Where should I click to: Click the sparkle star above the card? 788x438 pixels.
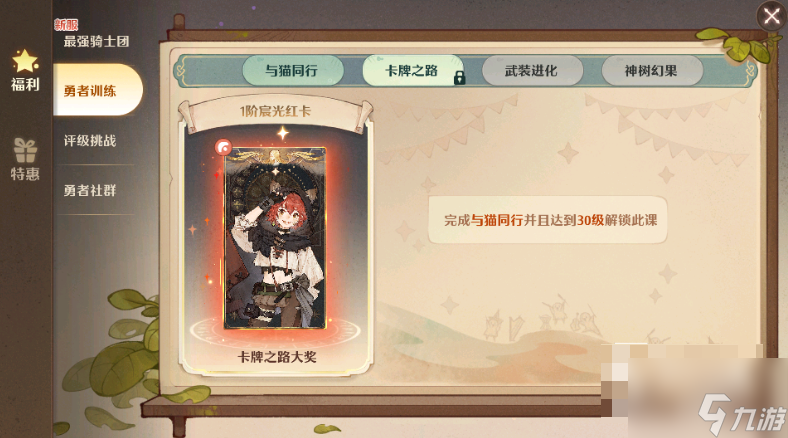click(x=283, y=133)
